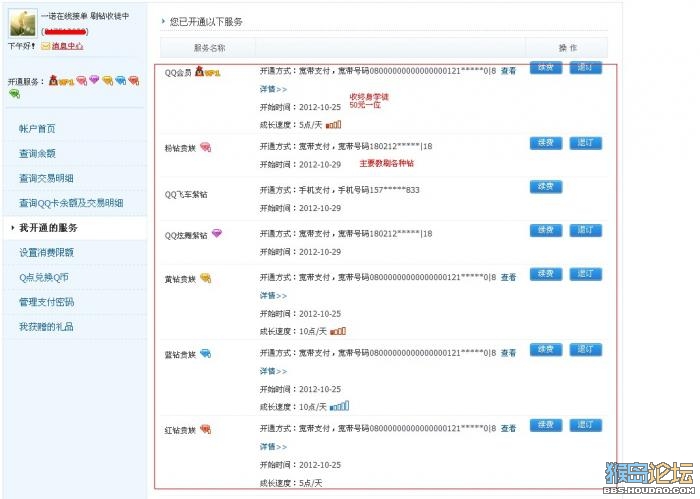Click the yellow diamond icon next to 黄钻贵族
The image size is (700, 499).
pos(205,278)
